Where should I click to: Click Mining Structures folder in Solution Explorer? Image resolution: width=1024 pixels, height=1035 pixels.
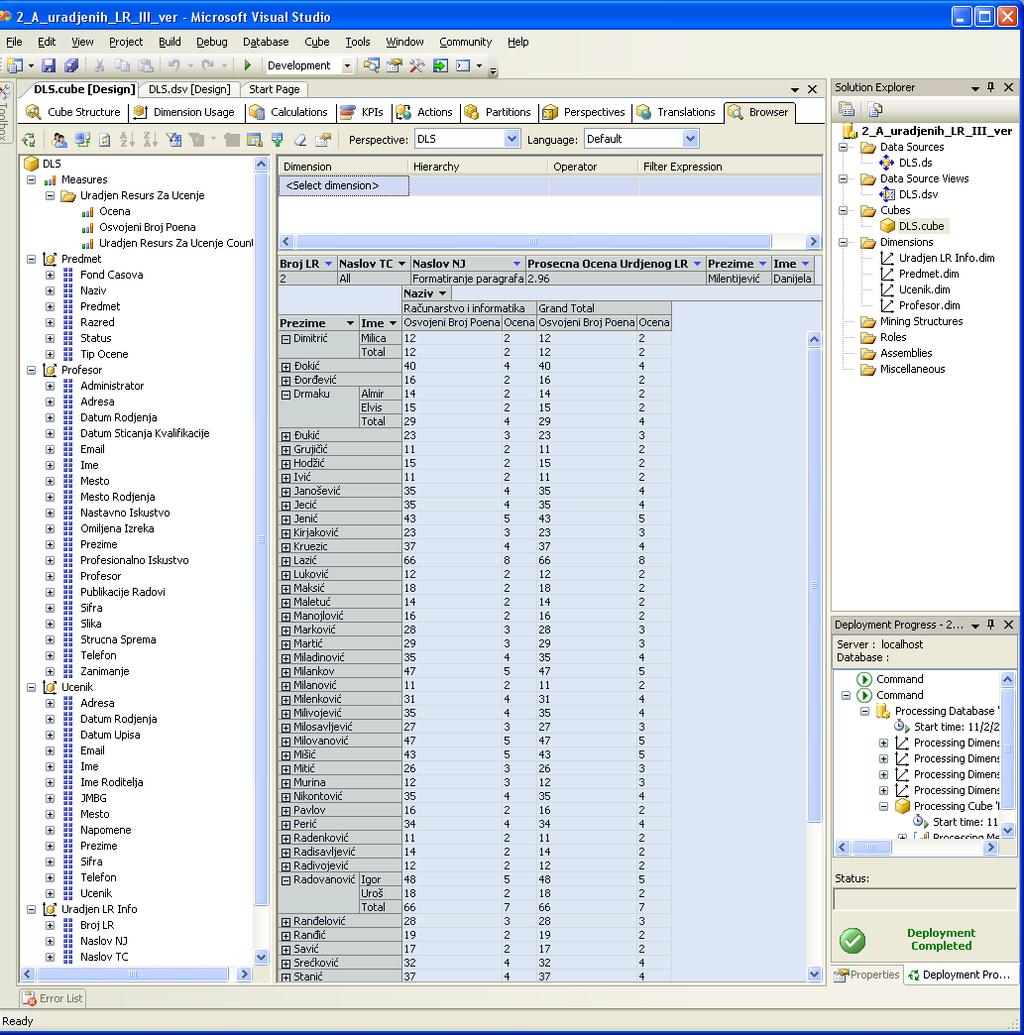coord(920,321)
